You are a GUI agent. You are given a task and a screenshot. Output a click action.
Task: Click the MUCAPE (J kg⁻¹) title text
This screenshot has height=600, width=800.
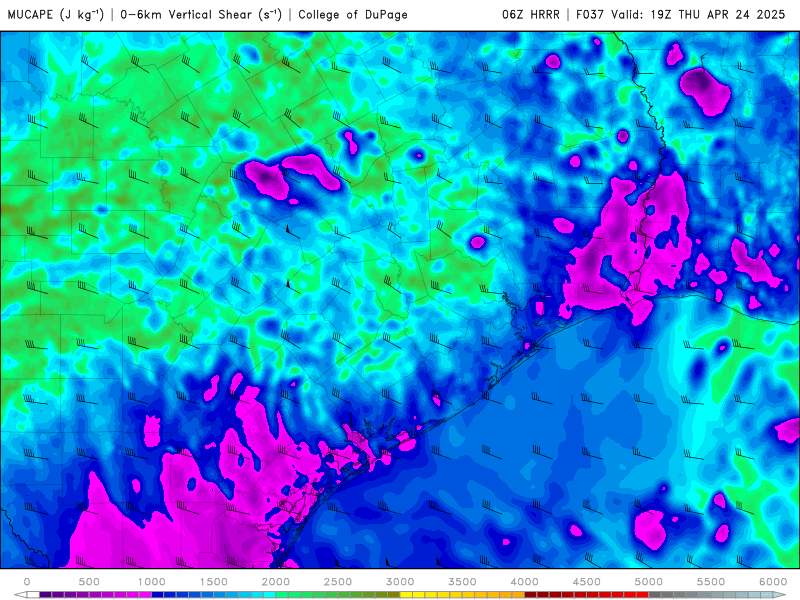[56, 14]
